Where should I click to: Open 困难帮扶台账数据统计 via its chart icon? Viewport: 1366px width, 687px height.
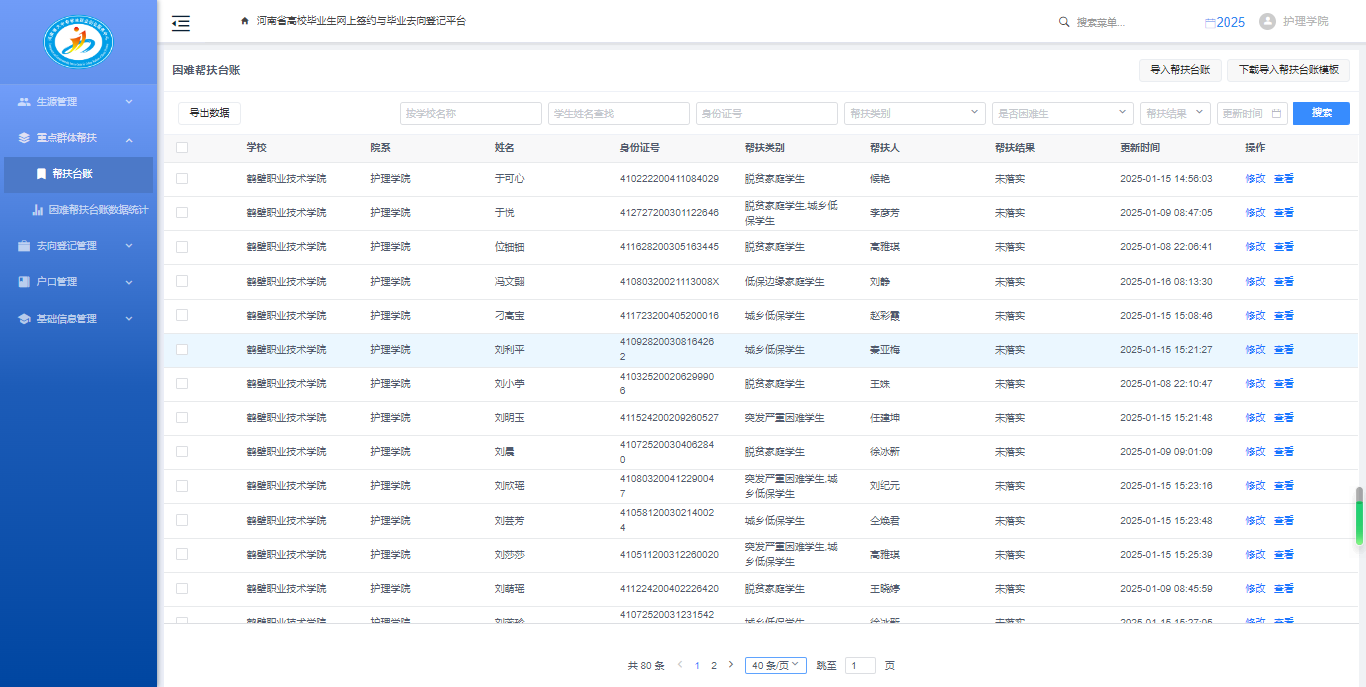(38, 210)
